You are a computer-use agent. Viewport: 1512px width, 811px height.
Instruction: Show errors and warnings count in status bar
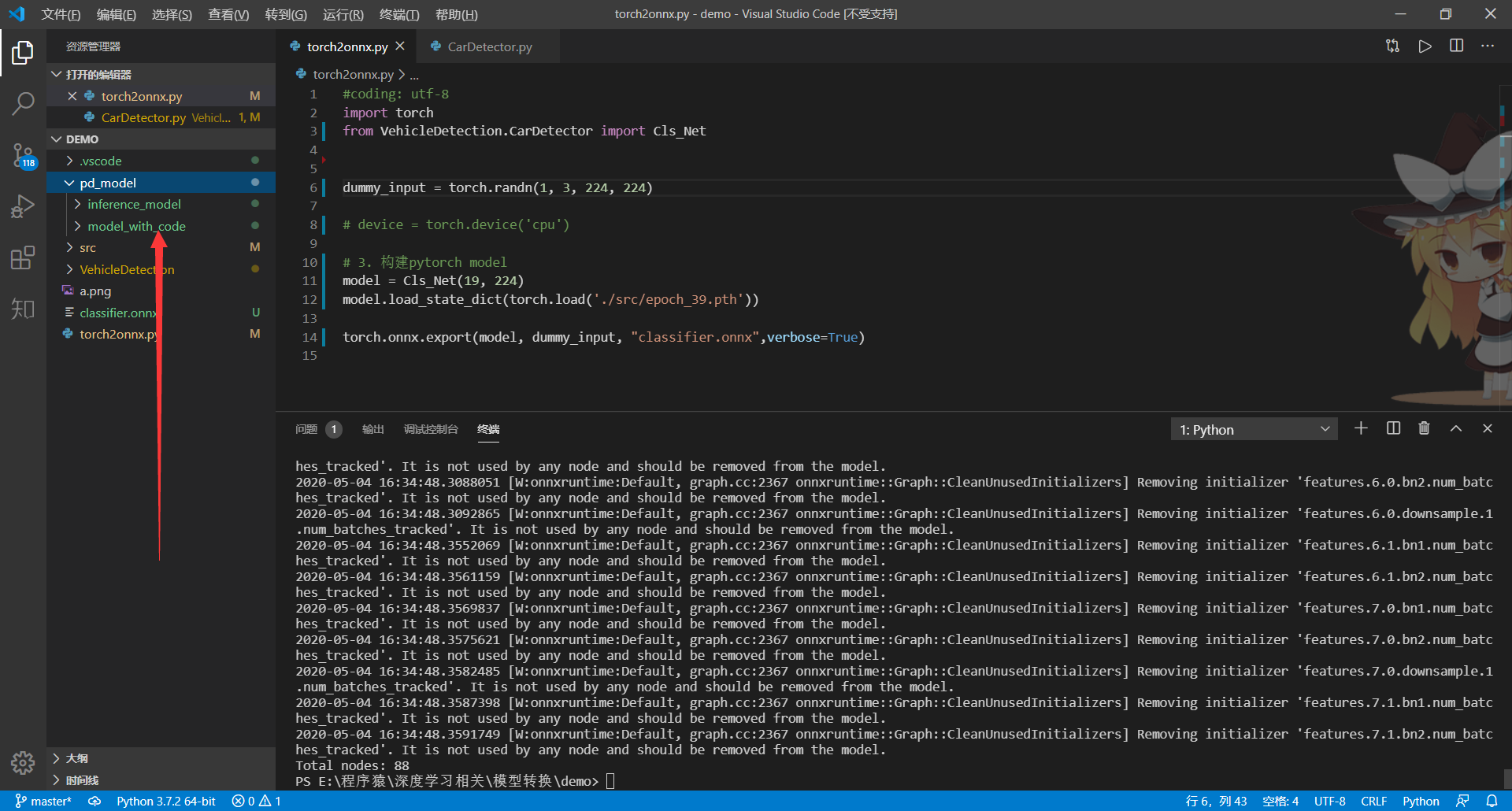(257, 801)
